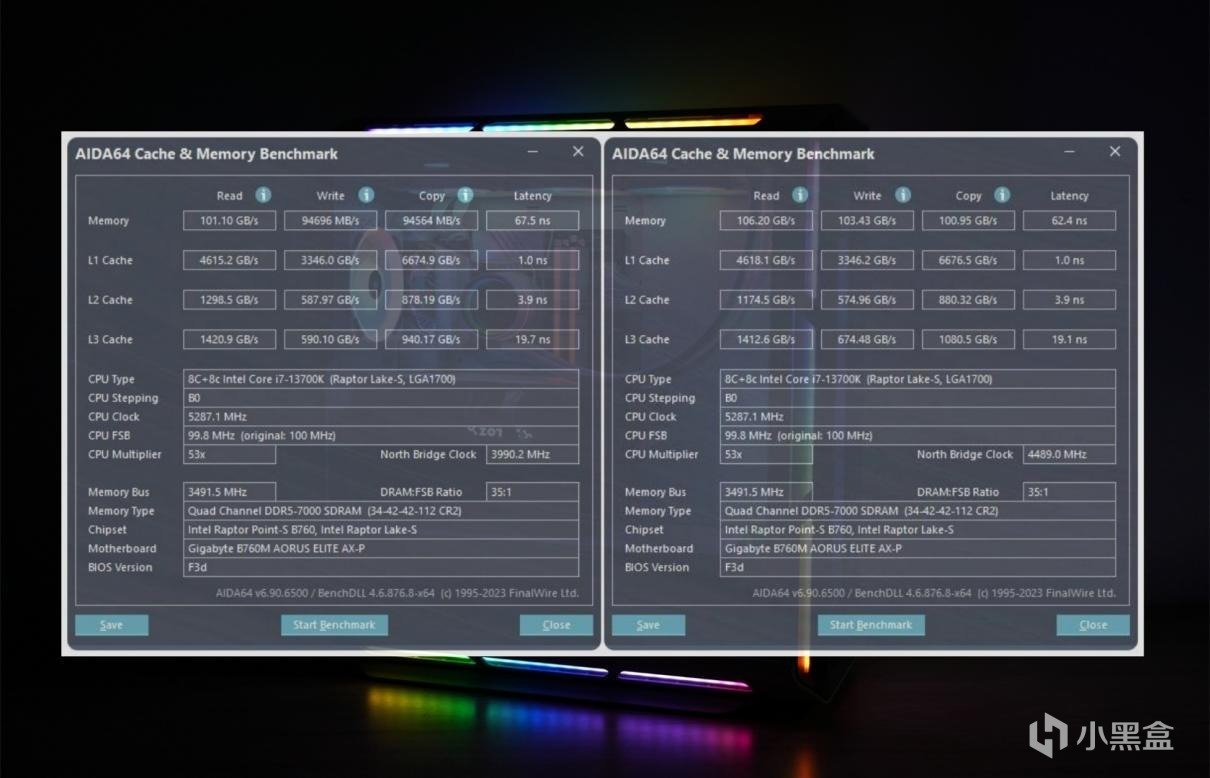Select L1 Cache Copy value 6674.9 GB/s

coord(431,260)
